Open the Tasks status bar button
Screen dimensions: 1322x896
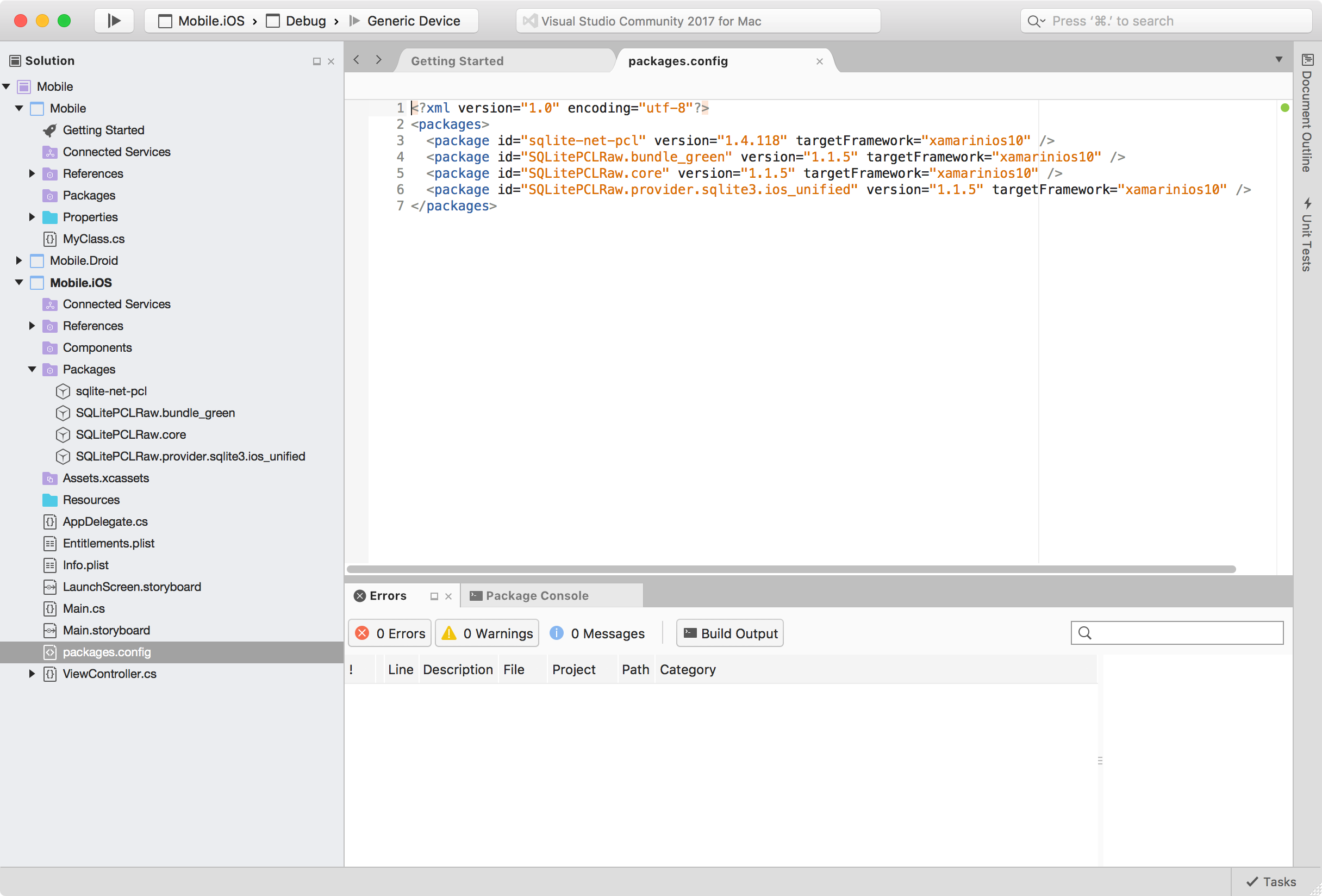click(1271, 882)
